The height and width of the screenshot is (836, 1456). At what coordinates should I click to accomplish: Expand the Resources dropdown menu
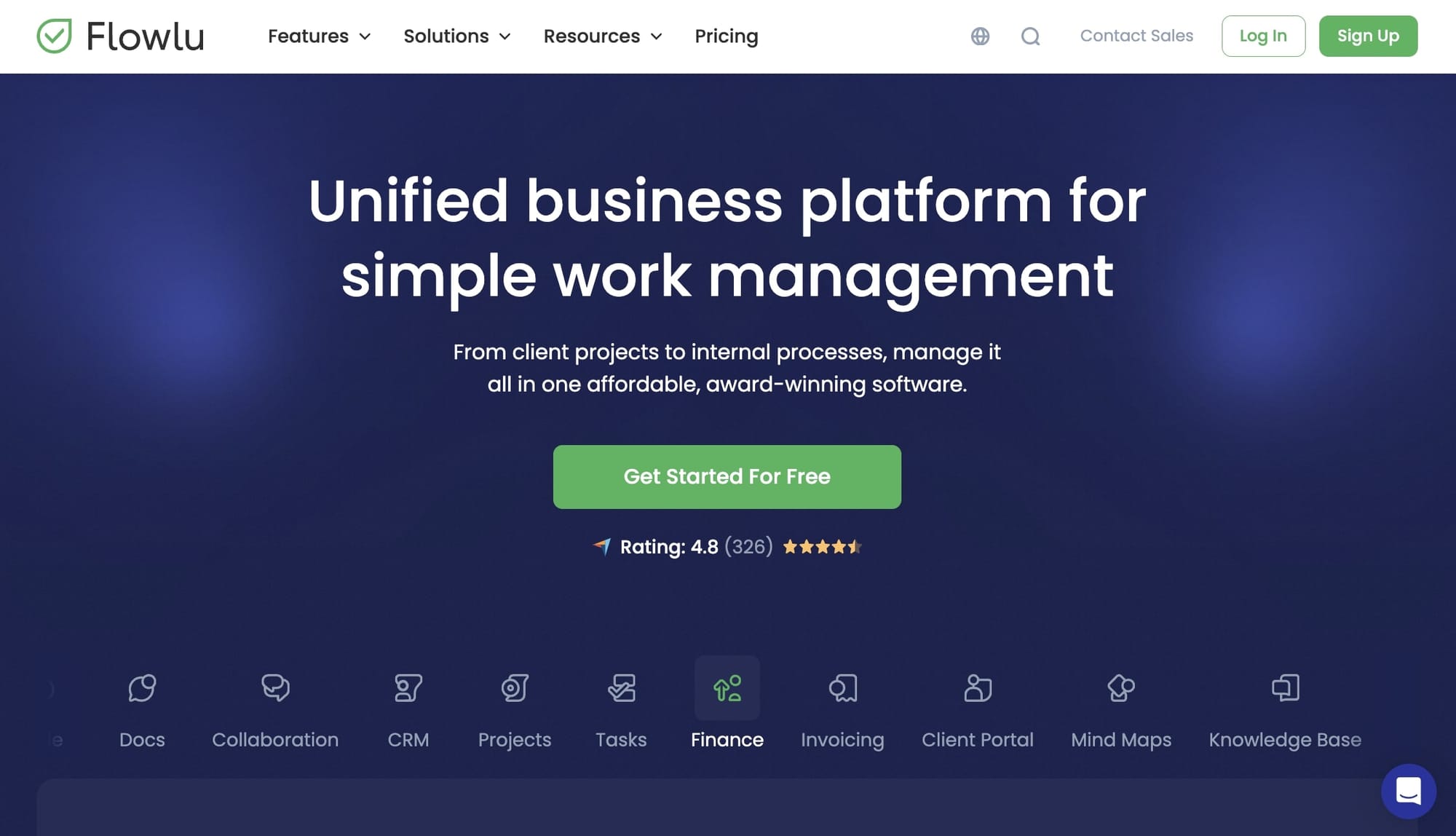[601, 36]
